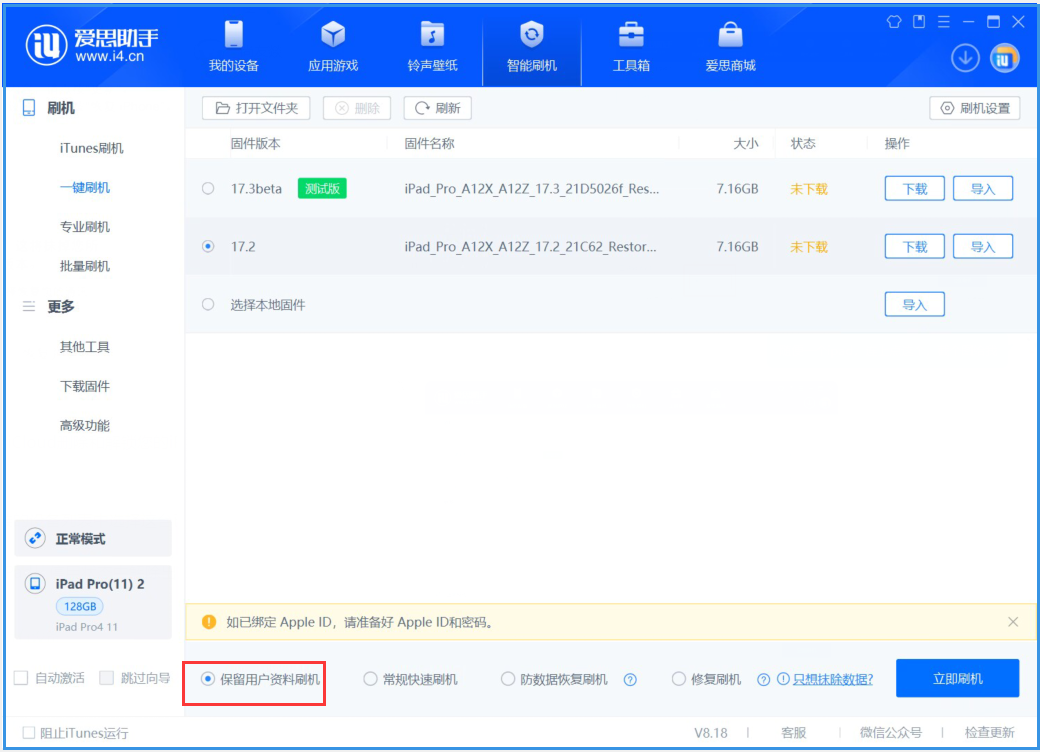Check the 跳过向导 option

pos(106,678)
